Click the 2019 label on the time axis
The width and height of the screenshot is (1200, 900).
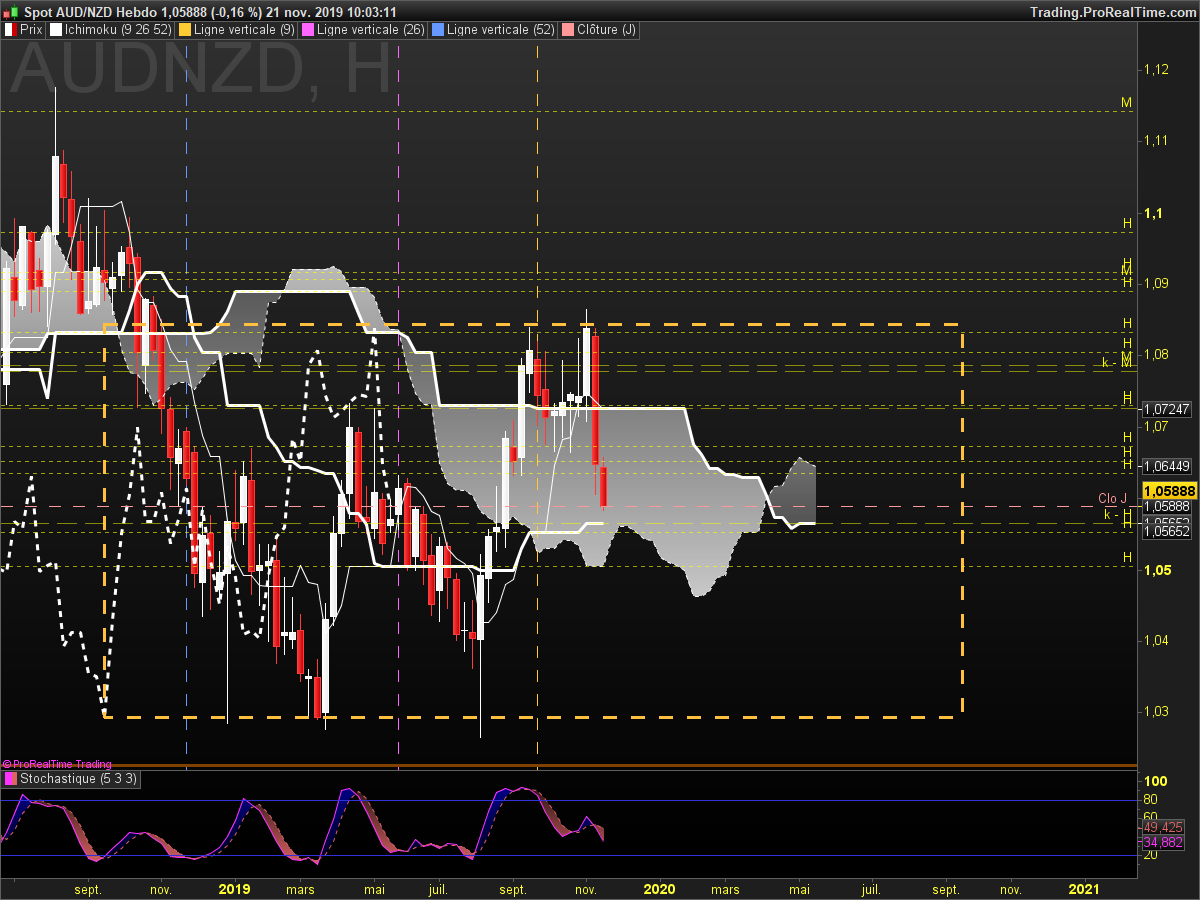(234, 889)
